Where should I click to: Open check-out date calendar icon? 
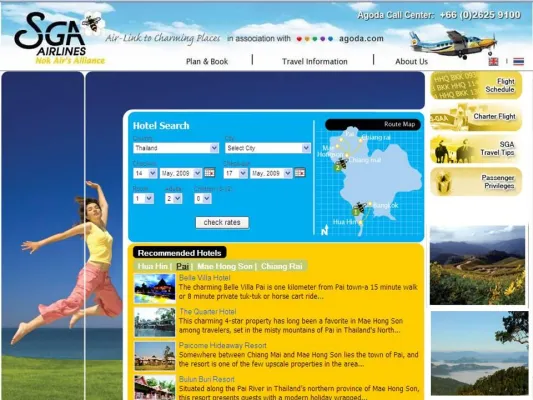[x=299, y=173]
